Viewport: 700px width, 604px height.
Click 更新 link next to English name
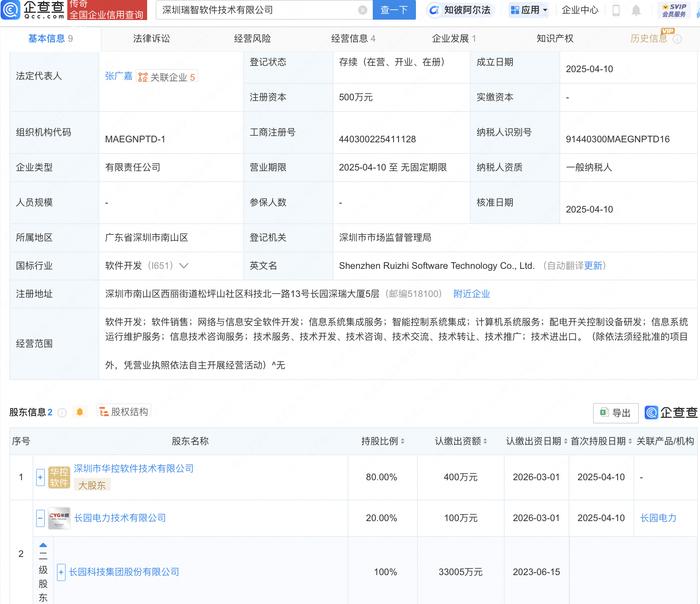point(593,266)
